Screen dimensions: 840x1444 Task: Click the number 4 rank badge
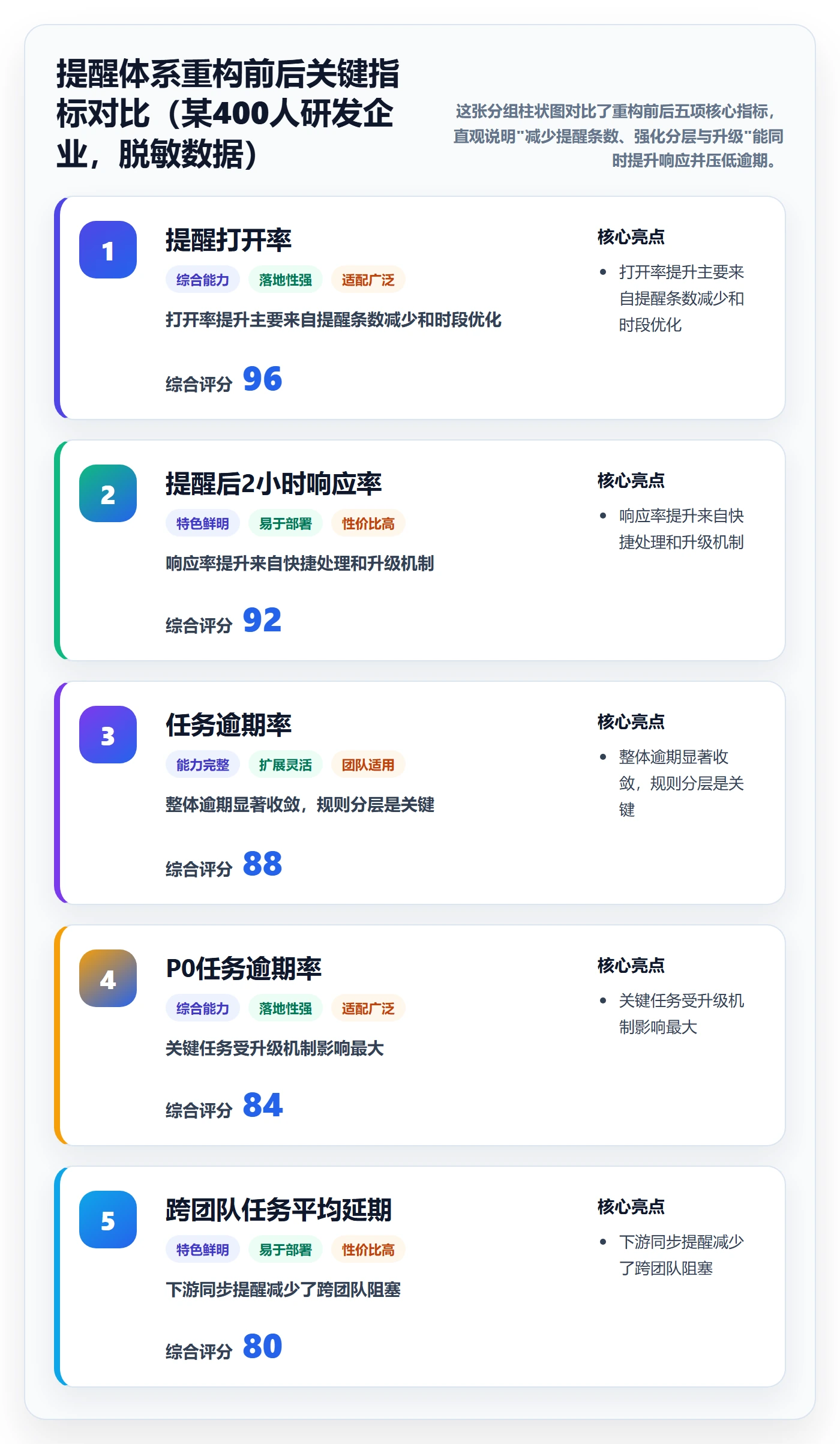click(x=108, y=978)
